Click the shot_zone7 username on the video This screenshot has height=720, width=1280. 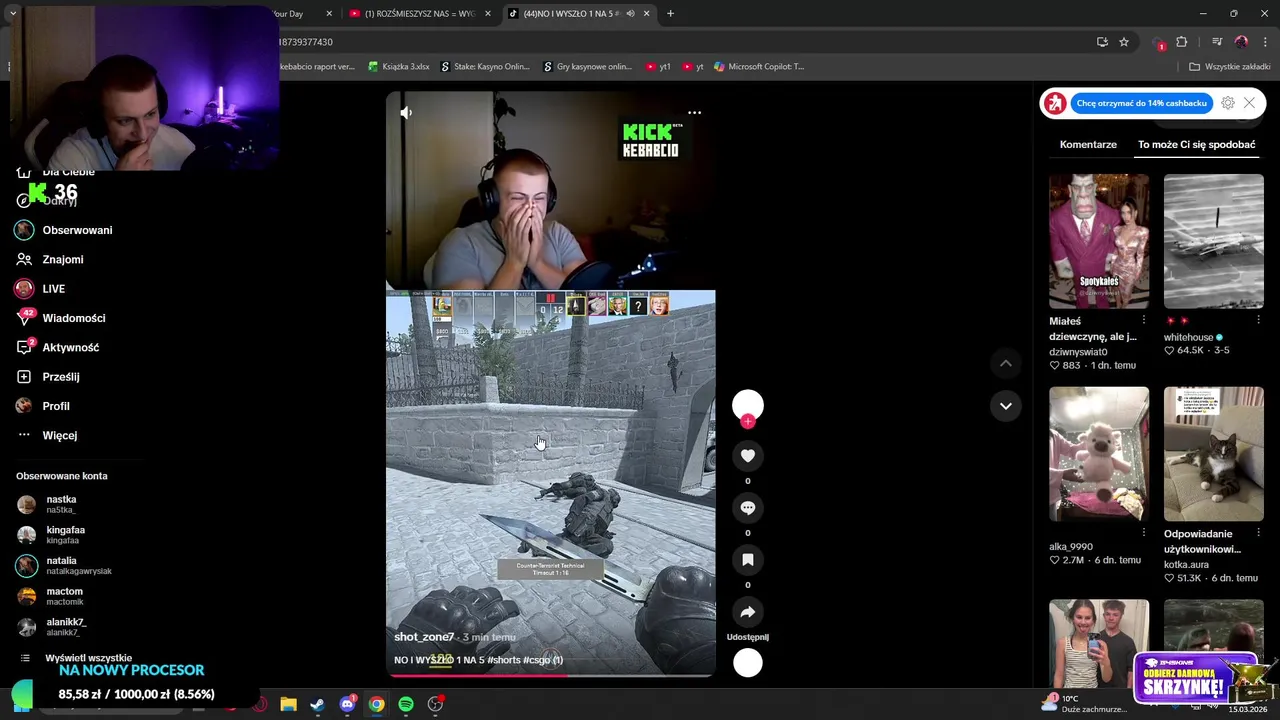pyautogui.click(x=424, y=637)
